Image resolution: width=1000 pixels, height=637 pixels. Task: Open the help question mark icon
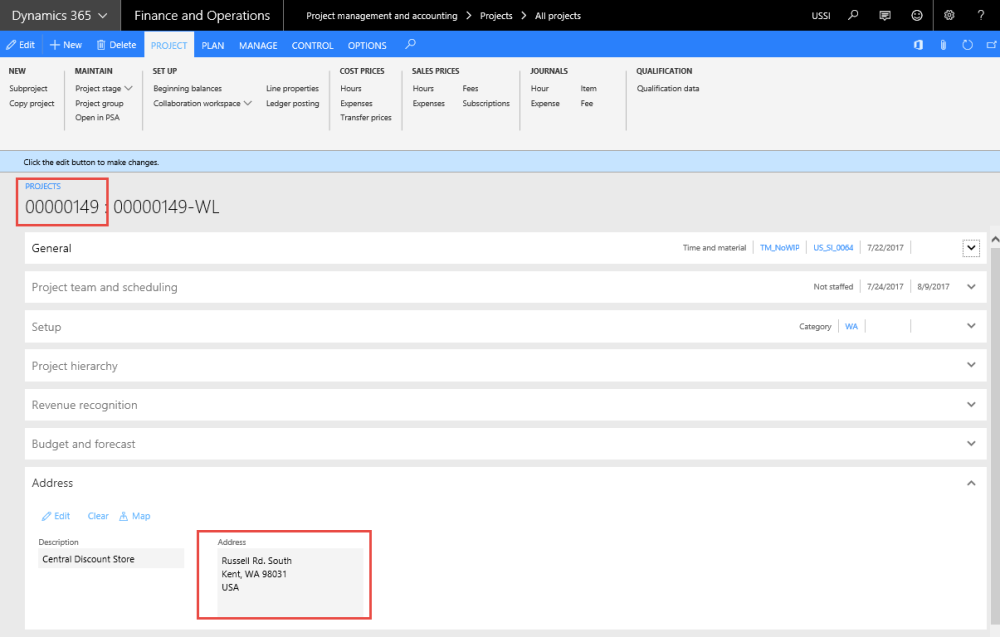(x=981, y=15)
